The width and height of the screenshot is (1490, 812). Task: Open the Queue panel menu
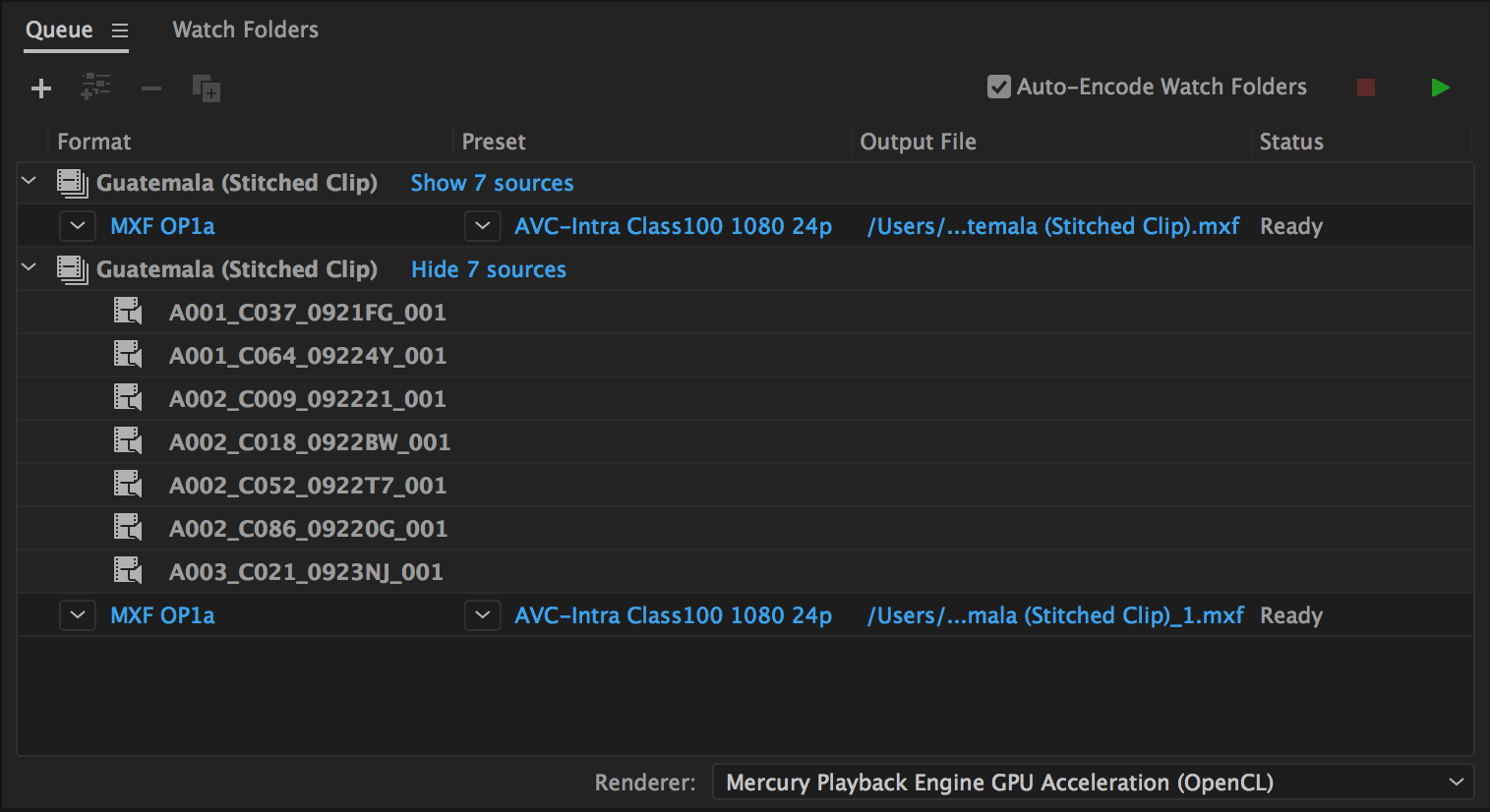pyautogui.click(x=120, y=30)
